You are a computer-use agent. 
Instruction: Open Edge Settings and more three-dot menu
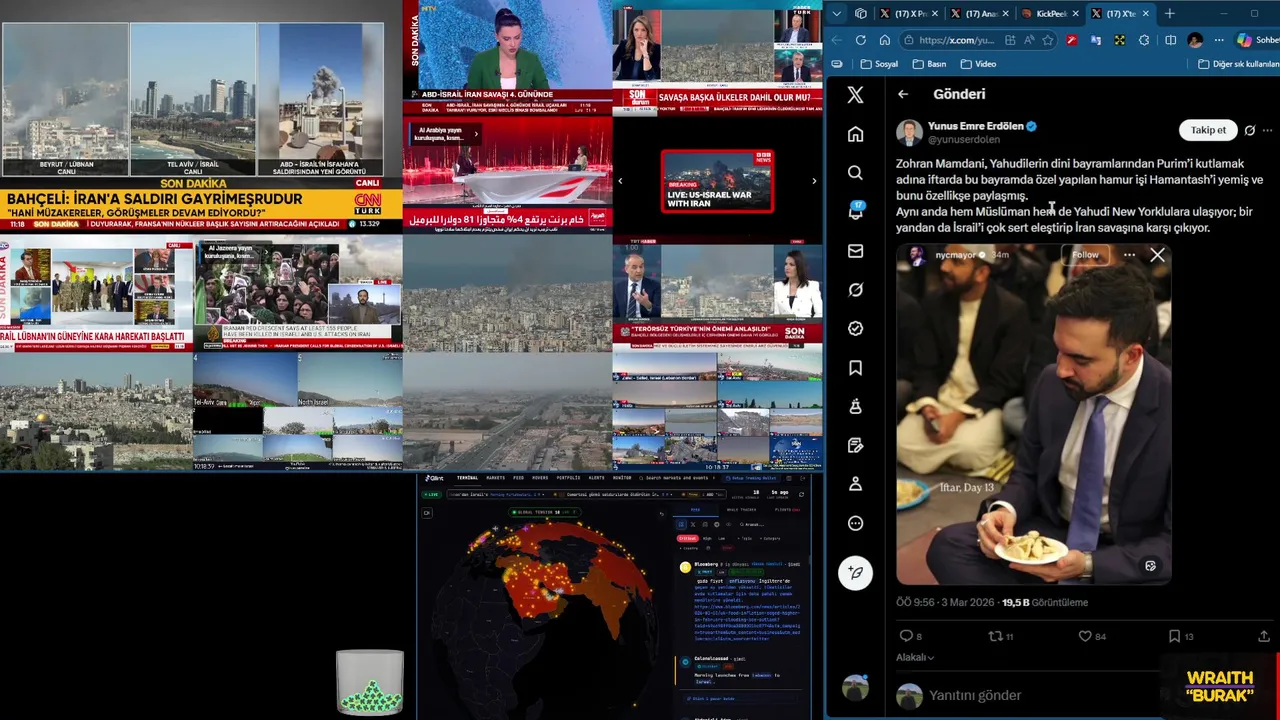point(1219,40)
